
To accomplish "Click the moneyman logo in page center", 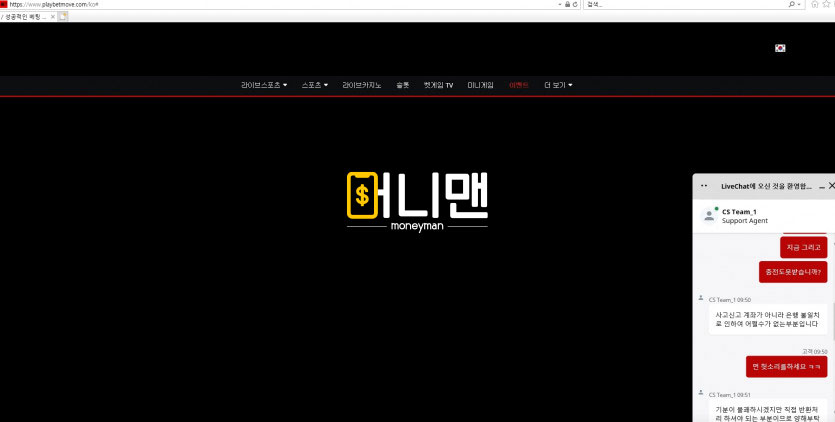I will [417, 200].
